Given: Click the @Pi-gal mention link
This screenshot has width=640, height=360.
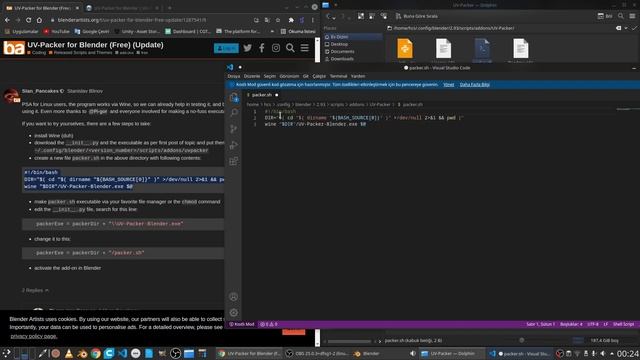Looking at the screenshot, I should pos(98,111).
